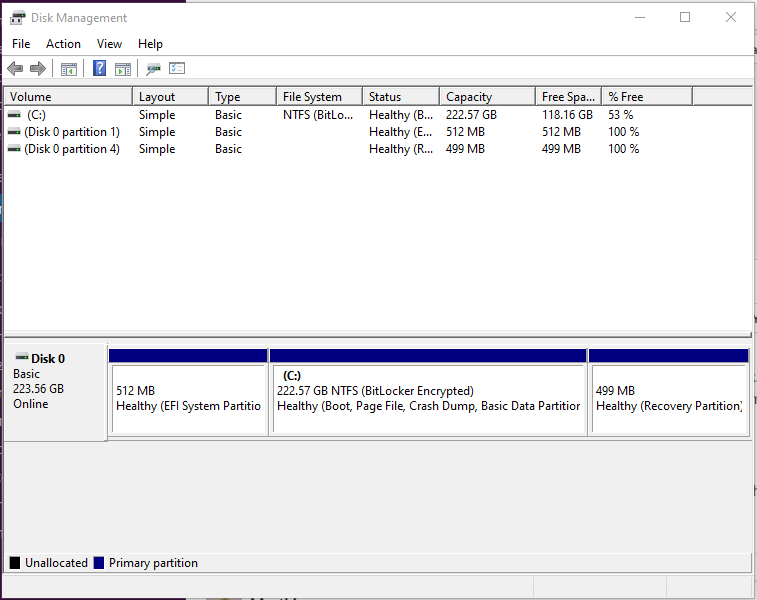757x600 pixels.
Task: Click the drive icon beside (C:) volume
Action: pyautogui.click(x=14, y=115)
